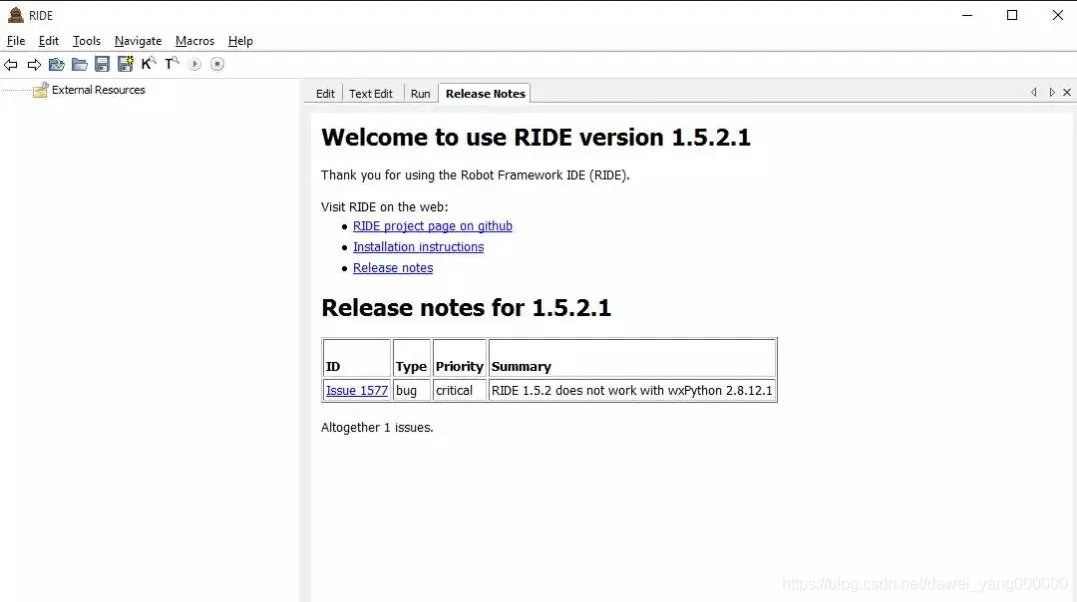Click the Open Directory folder icon
The height and width of the screenshot is (602, 1077).
pos(80,65)
